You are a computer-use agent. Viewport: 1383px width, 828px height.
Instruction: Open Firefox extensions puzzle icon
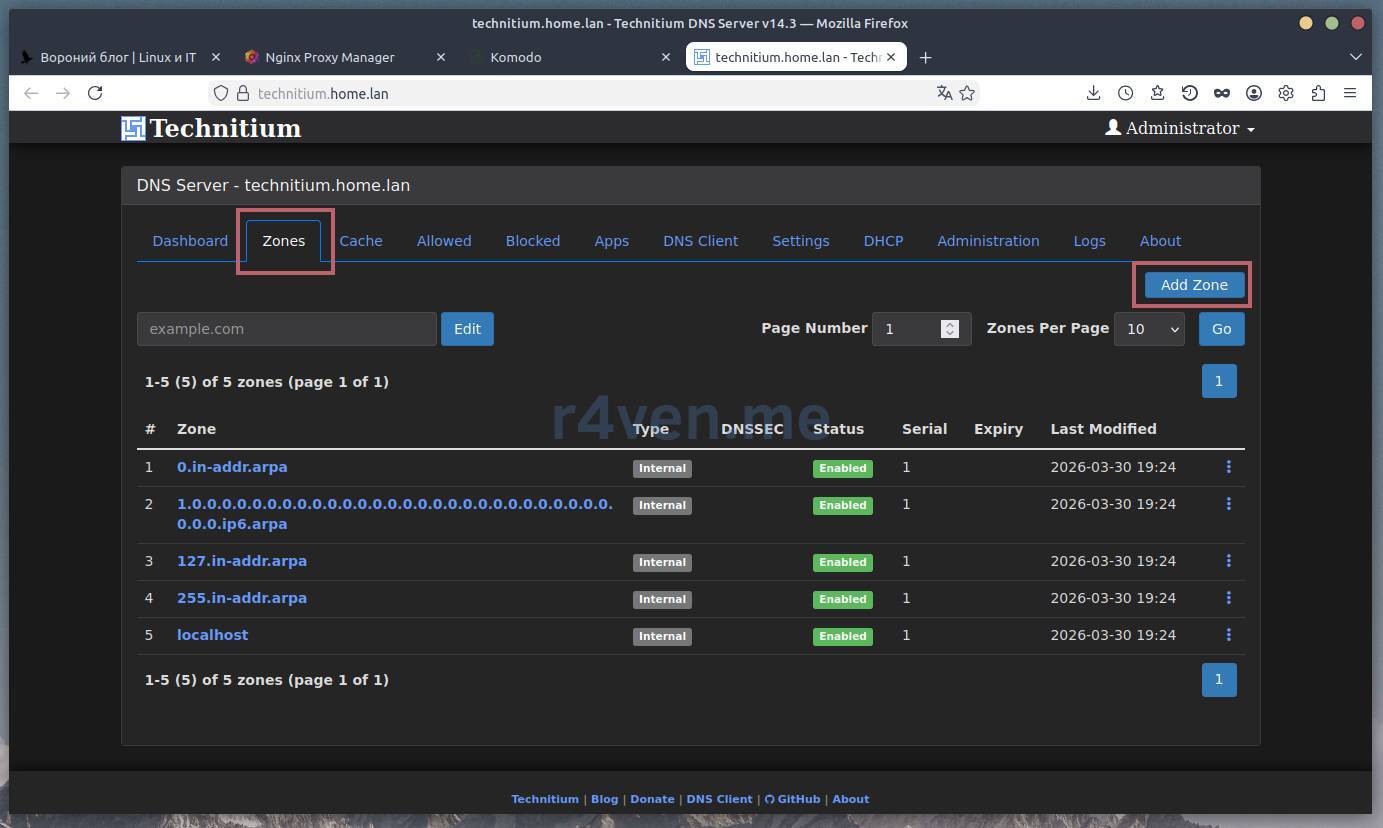(1318, 93)
